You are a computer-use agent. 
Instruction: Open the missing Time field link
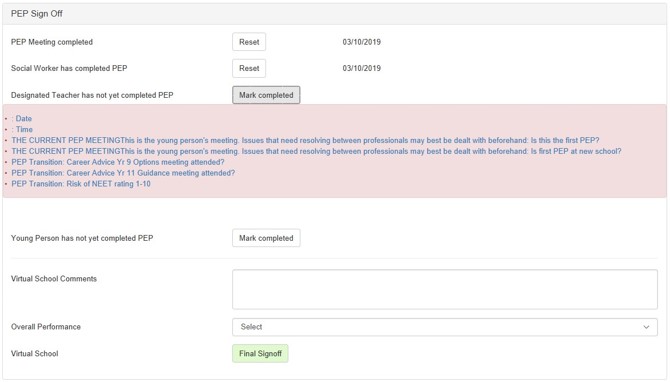(x=22, y=129)
